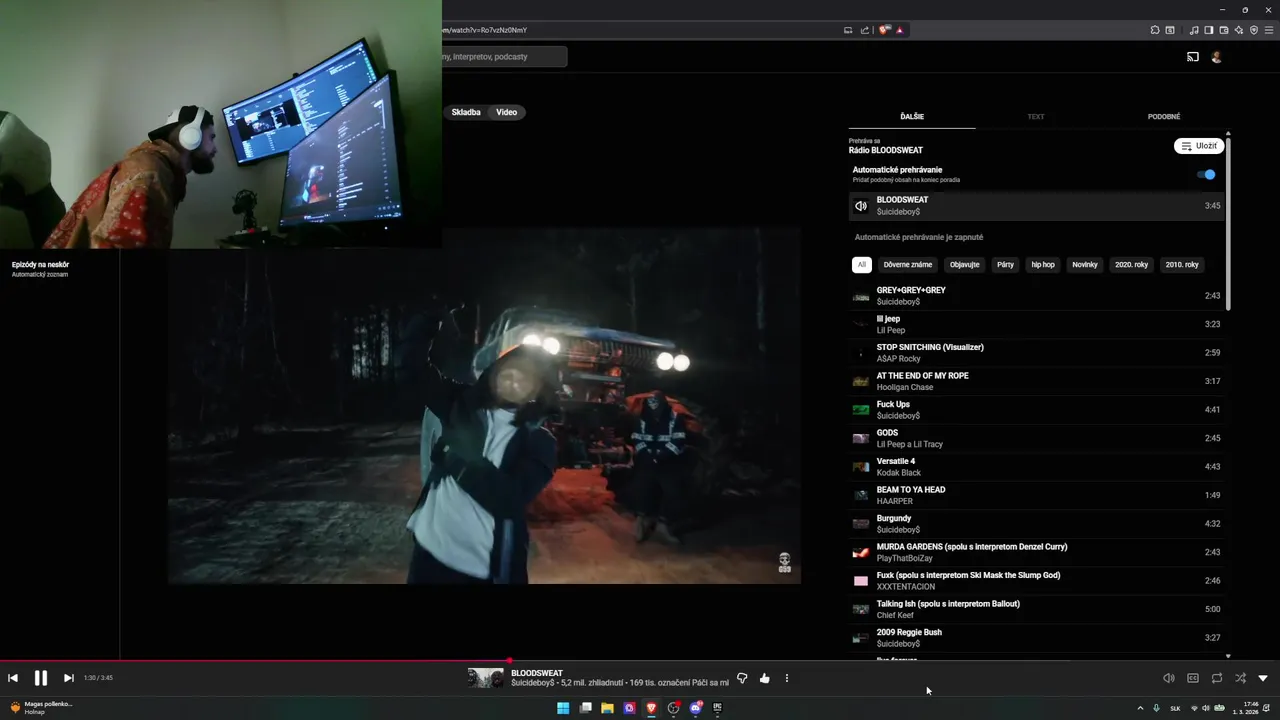Play BEAM TO YA HEAD by HAARPER
Image resolution: width=1280 pixels, height=720 pixels.
tap(1037, 495)
